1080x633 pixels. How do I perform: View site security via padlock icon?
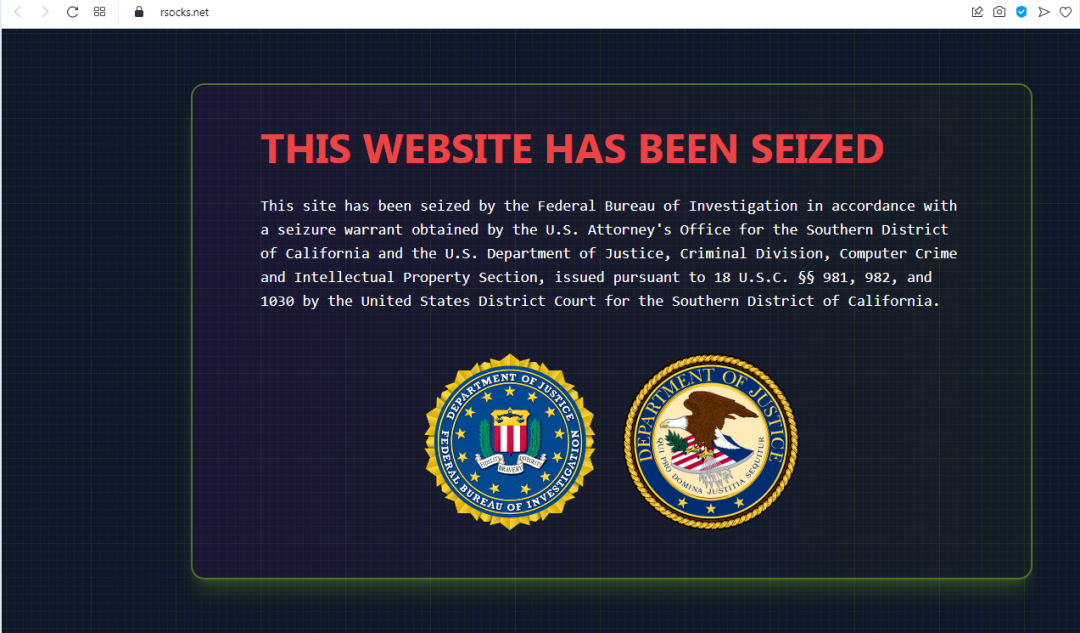coord(138,12)
